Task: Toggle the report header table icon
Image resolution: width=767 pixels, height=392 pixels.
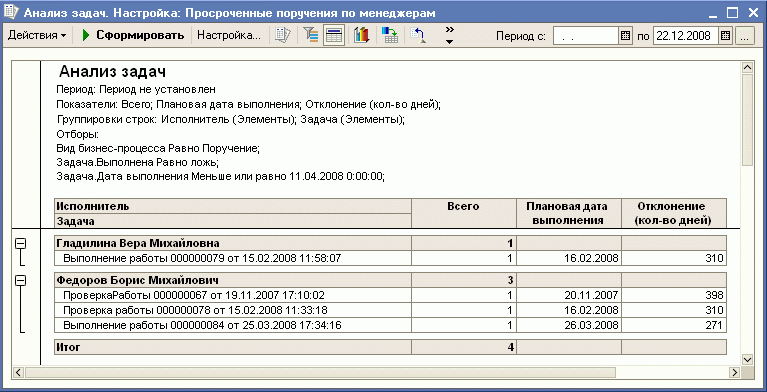Action: pyautogui.click(x=334, y=36)
